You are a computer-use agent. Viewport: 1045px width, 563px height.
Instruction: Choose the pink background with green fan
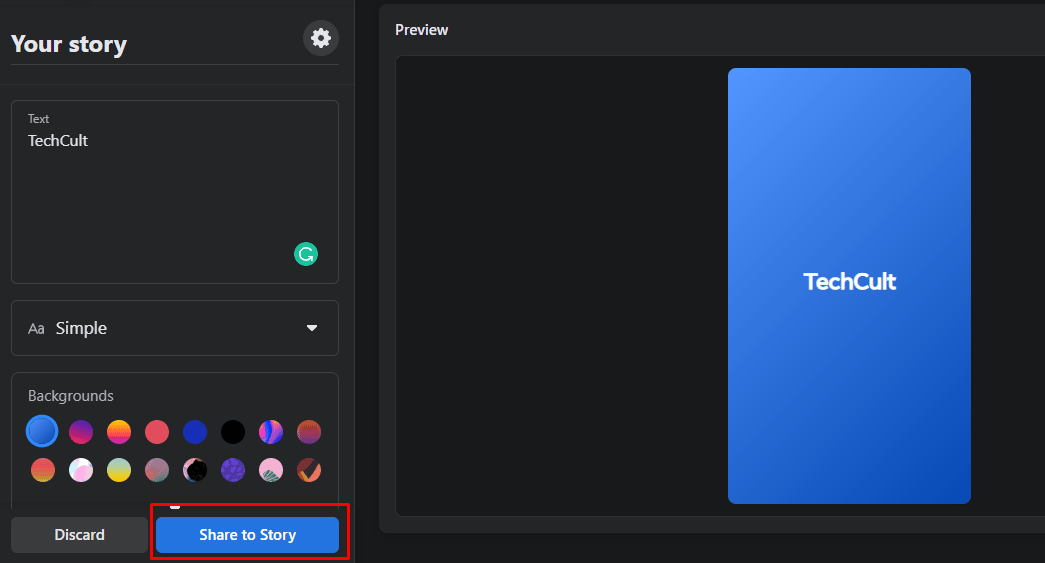[x=271, y=470]
